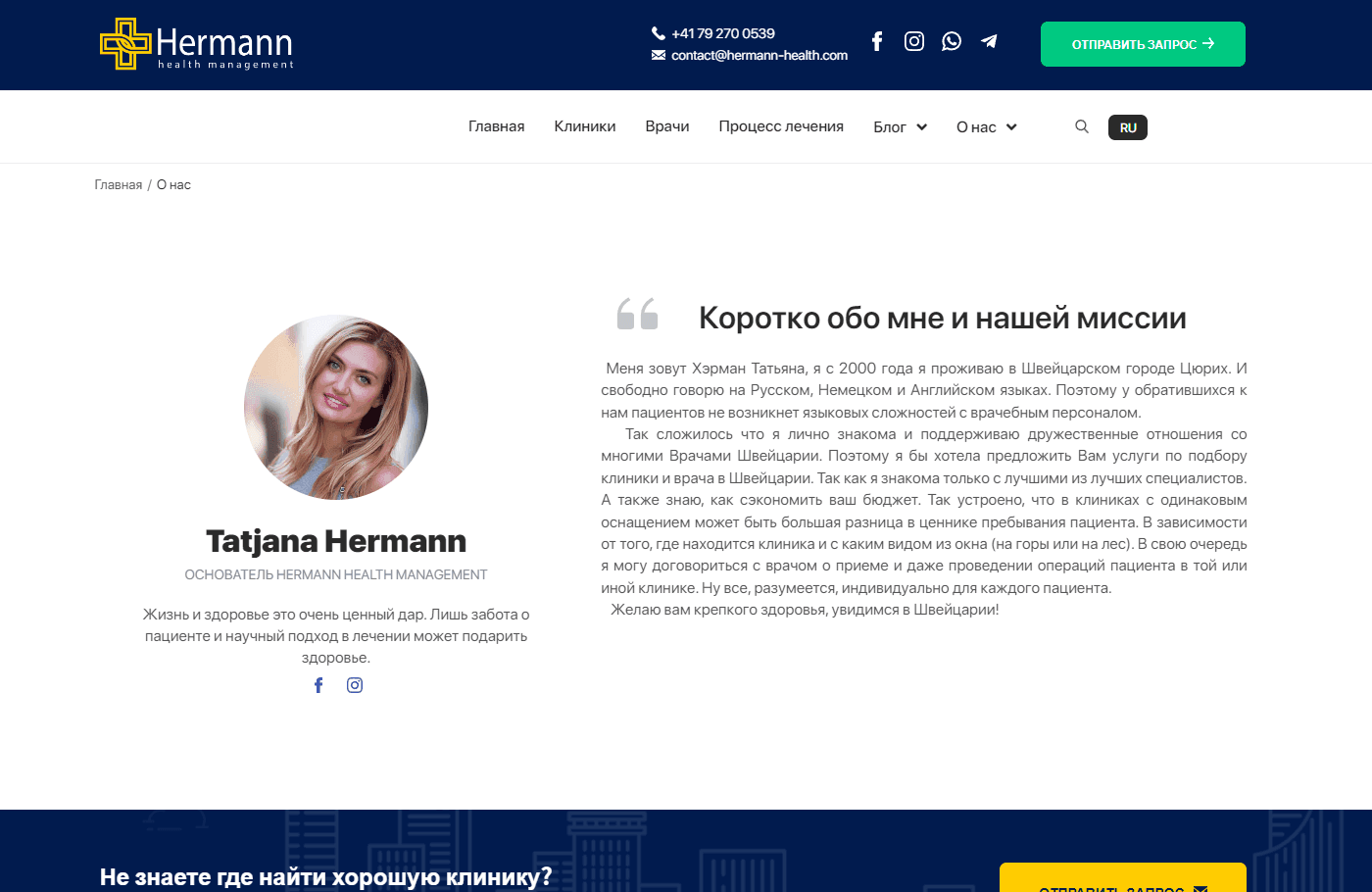The image size is (1372, 892).
Task: Click the search magnifier icon
Action: 1082,126
